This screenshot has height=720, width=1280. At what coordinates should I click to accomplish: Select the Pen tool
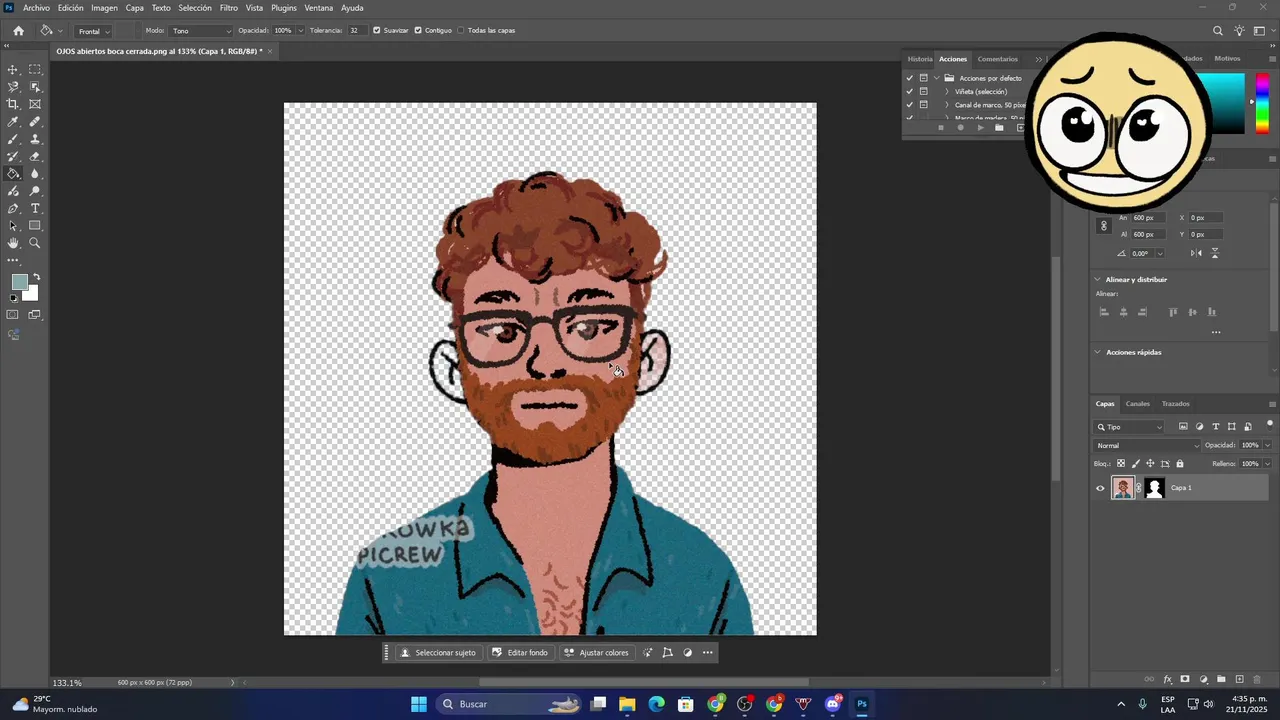point(13,208)
